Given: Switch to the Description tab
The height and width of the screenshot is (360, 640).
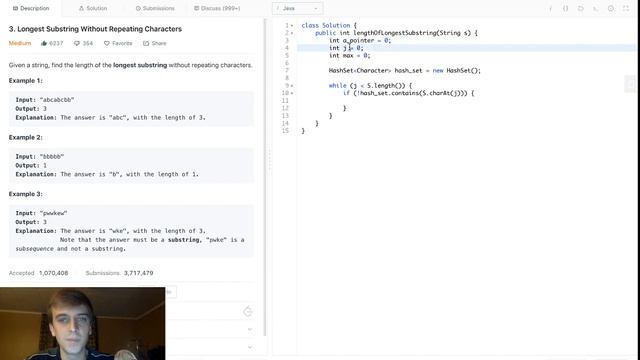Looking at the screenshot, I should click(x=31, y=8).
